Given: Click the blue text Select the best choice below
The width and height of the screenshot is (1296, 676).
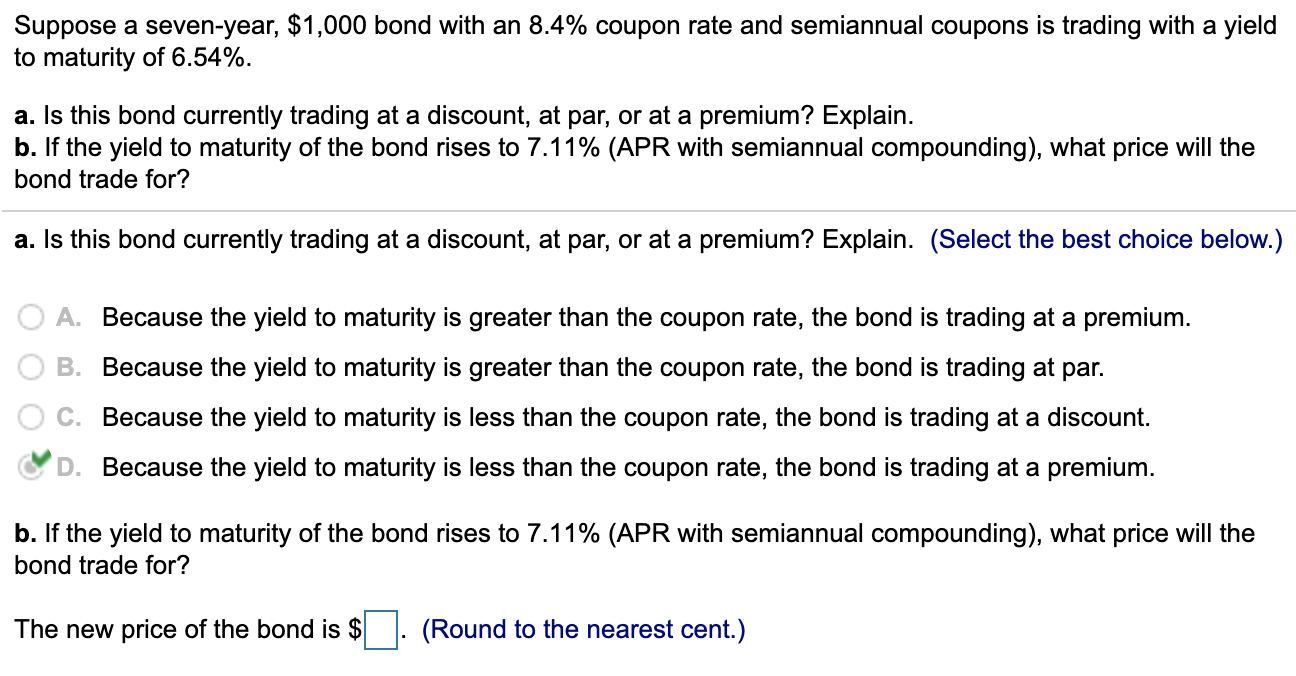Looking at the screenshot, I should pyautogui.click(x=1105, y=239).
